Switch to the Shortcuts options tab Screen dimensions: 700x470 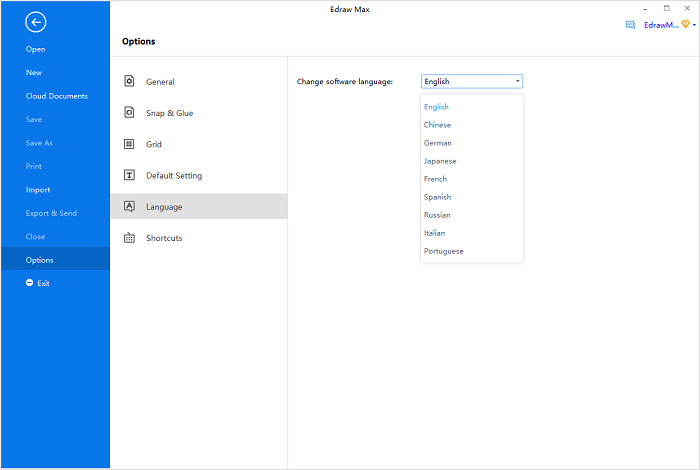pyautogui.click(x=164, y=238)
